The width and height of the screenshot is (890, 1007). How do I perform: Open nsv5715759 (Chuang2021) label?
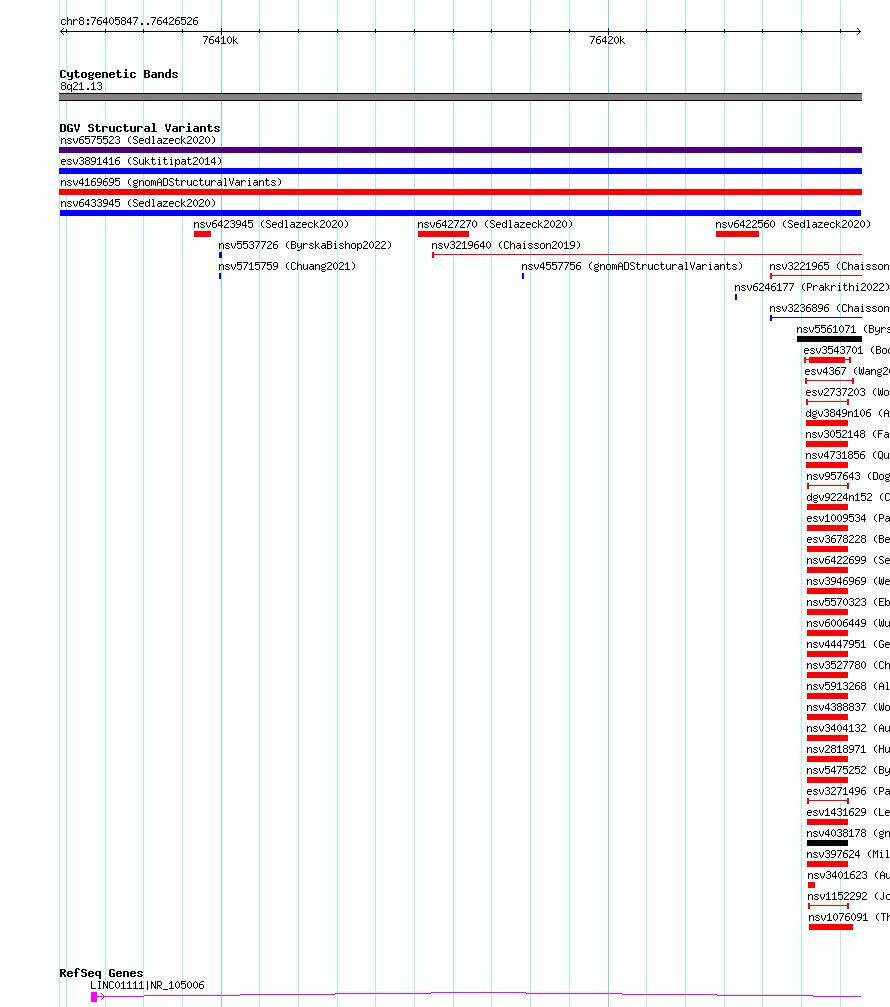(287, 266)
